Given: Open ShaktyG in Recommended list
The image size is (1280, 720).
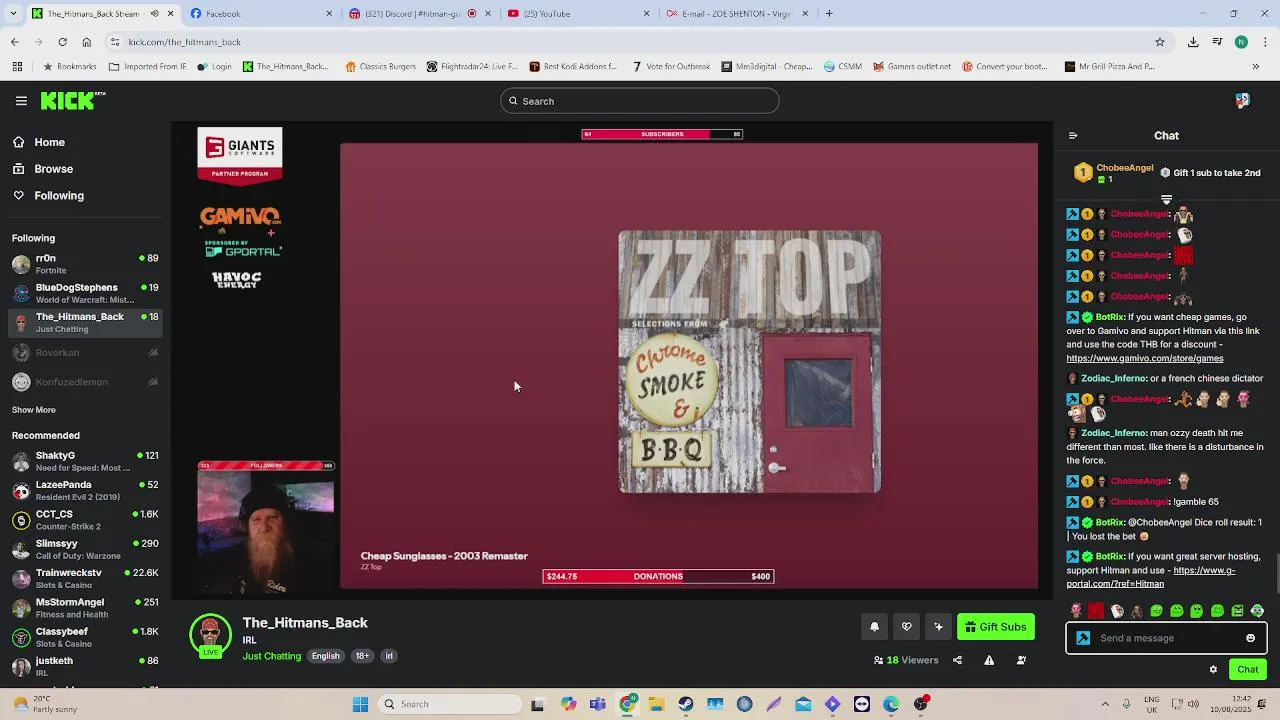Looking at the screenshot, I should [x=85, y=461].
